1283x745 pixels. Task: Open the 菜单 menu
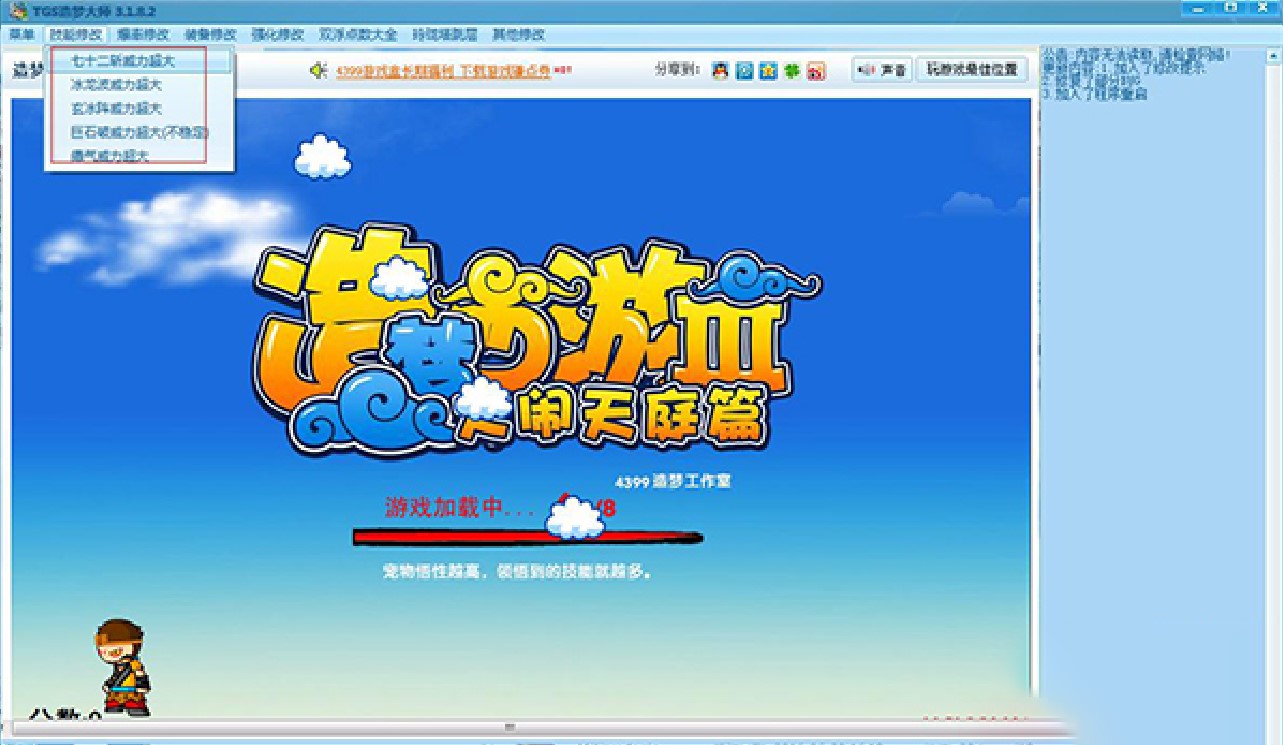[x=20, y=34]
